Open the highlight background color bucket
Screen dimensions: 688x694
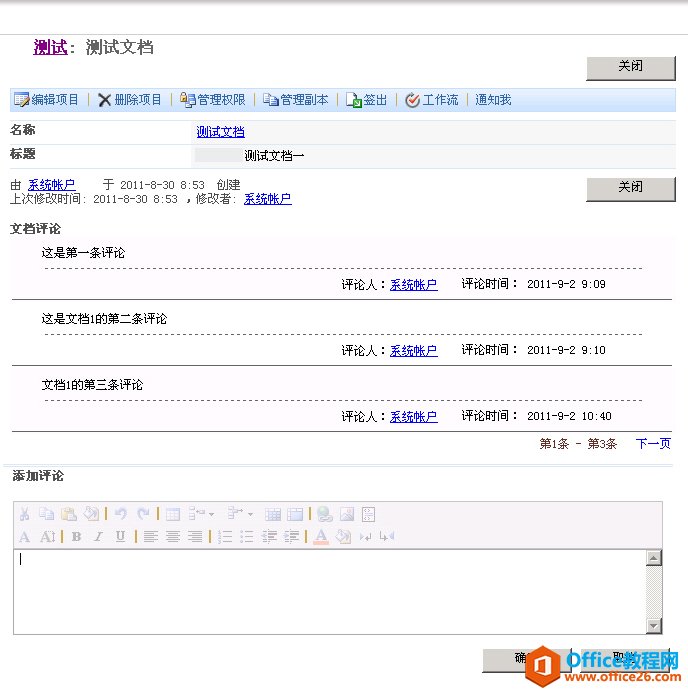343,537
